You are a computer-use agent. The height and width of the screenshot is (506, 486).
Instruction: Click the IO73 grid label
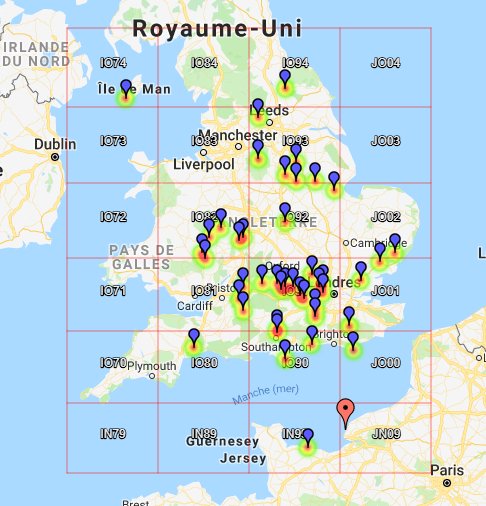pos(113,141)
